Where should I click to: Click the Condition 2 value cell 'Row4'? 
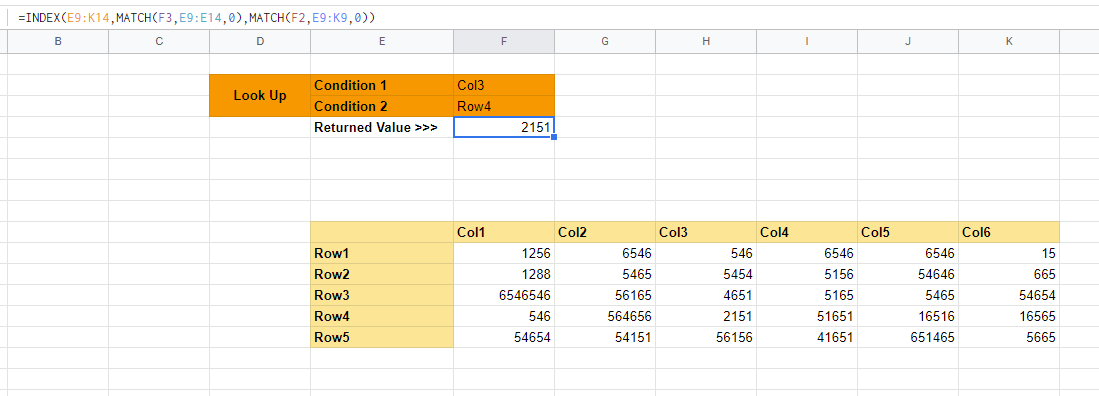[504, 106]
